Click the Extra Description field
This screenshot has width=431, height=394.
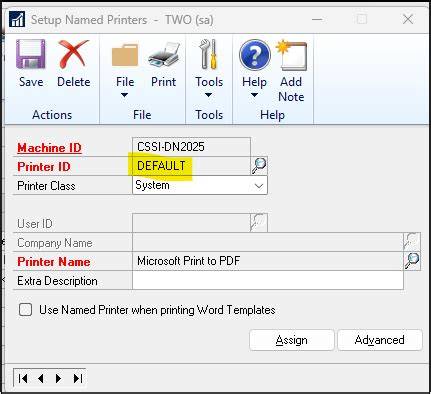tap(268, 280)
